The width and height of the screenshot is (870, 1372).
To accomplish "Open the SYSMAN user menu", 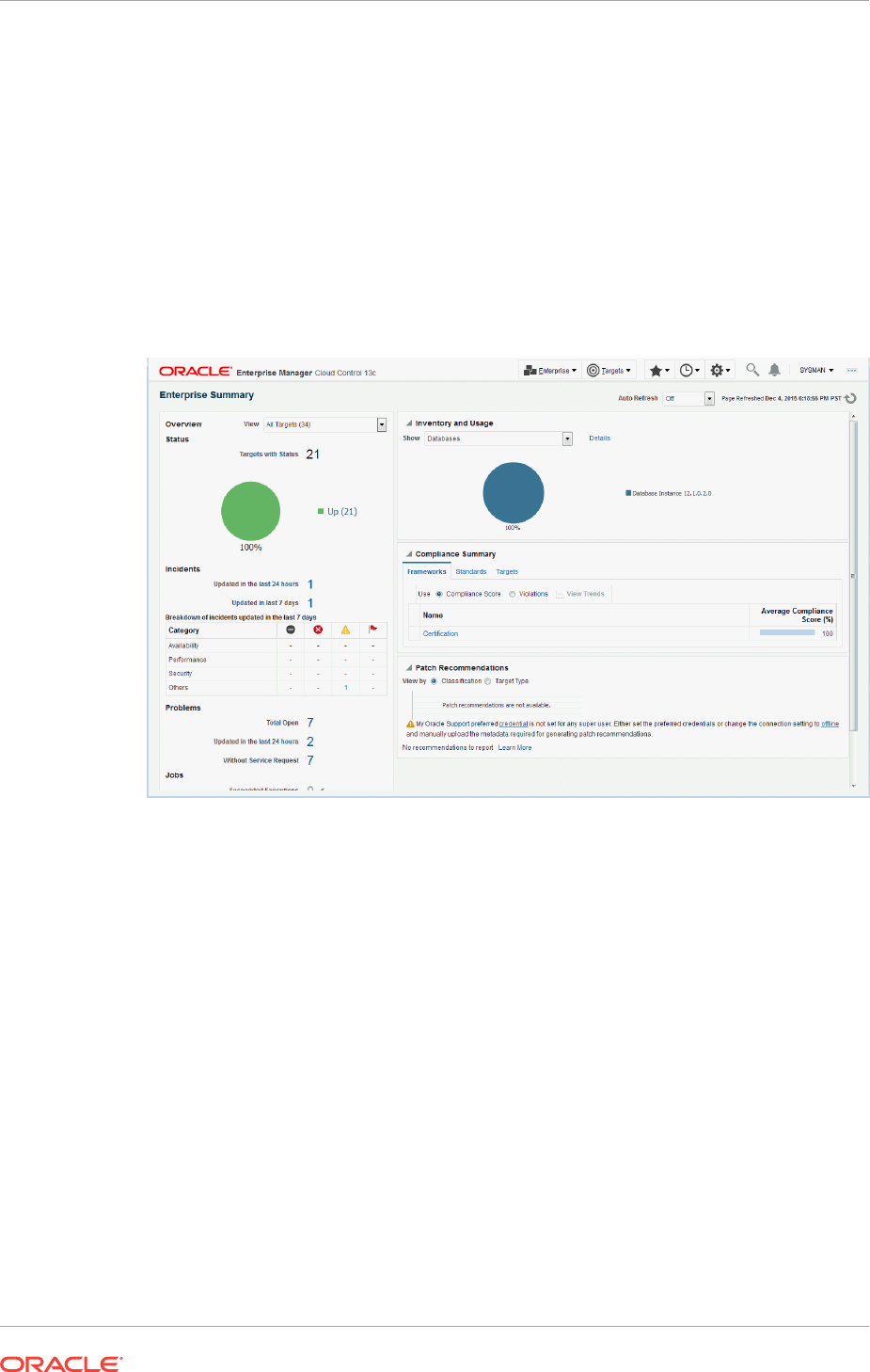I will click(816, 371).
